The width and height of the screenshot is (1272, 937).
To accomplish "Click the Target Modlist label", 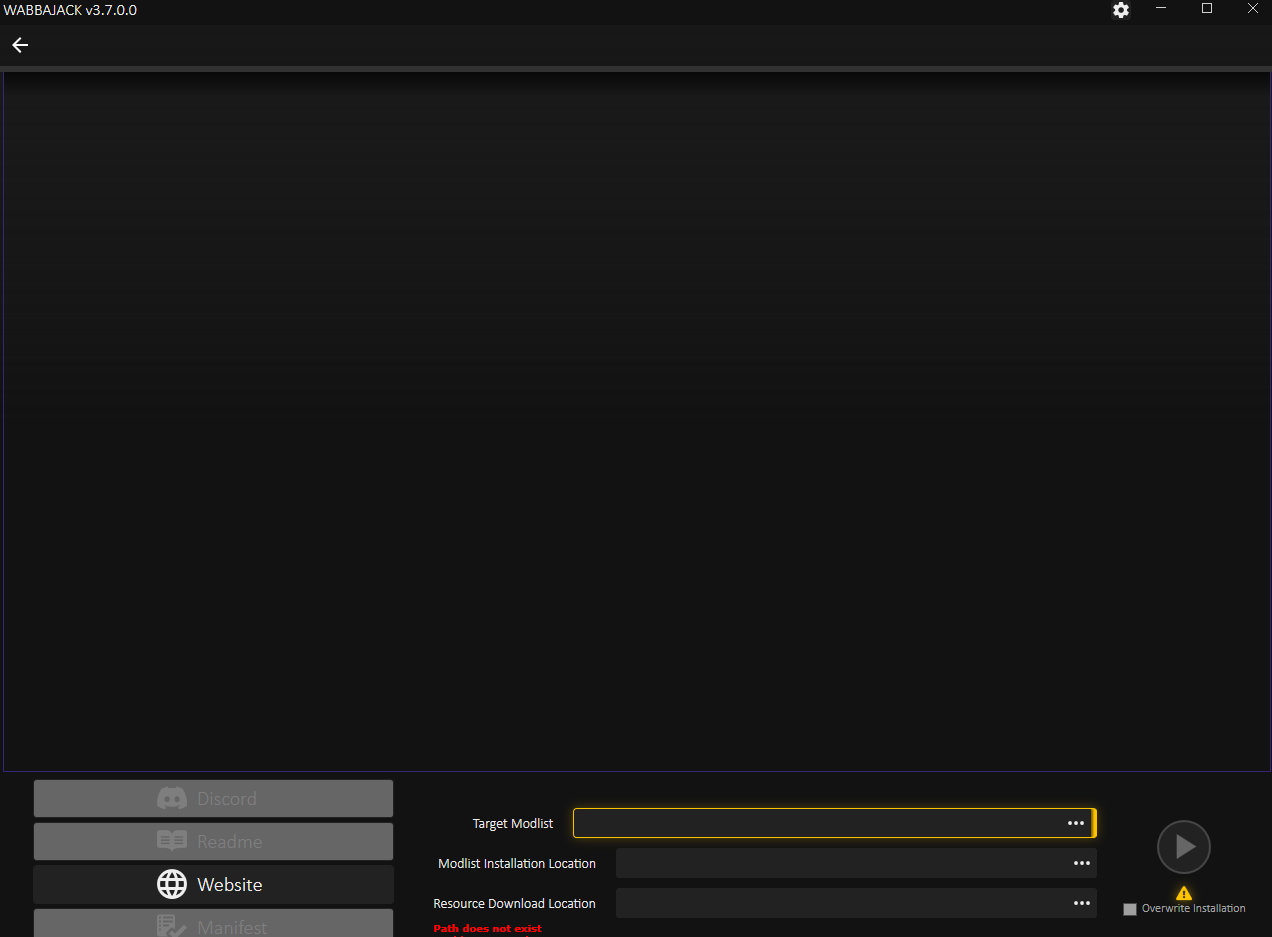I will click(513, 823).
